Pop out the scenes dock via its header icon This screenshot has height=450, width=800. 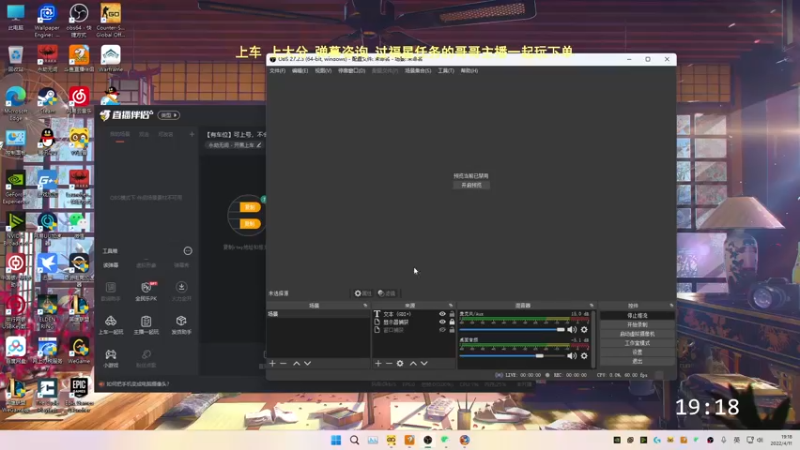pyautogui.click(x=365, y=306)
